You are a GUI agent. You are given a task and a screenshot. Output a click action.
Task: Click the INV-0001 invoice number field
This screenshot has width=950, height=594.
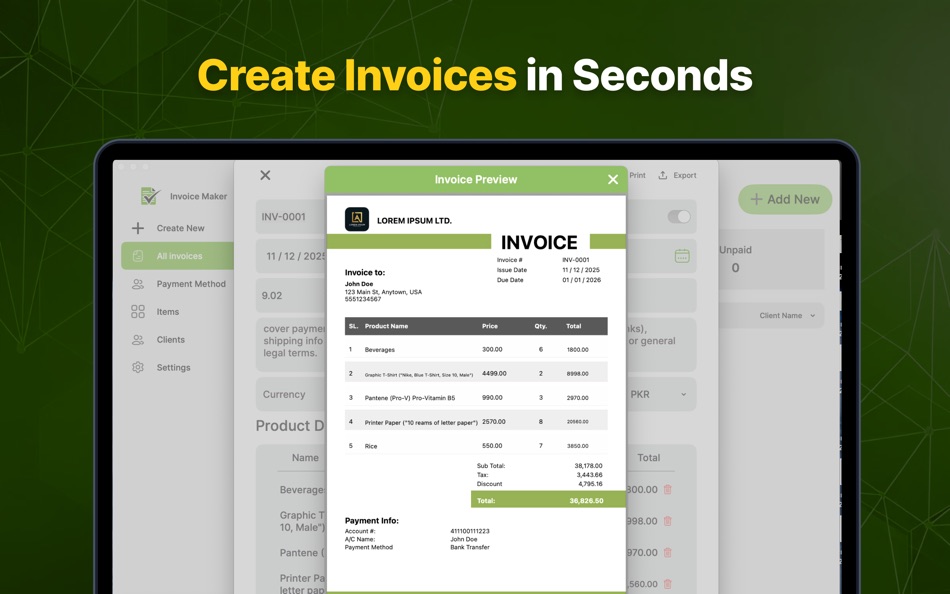282,216
